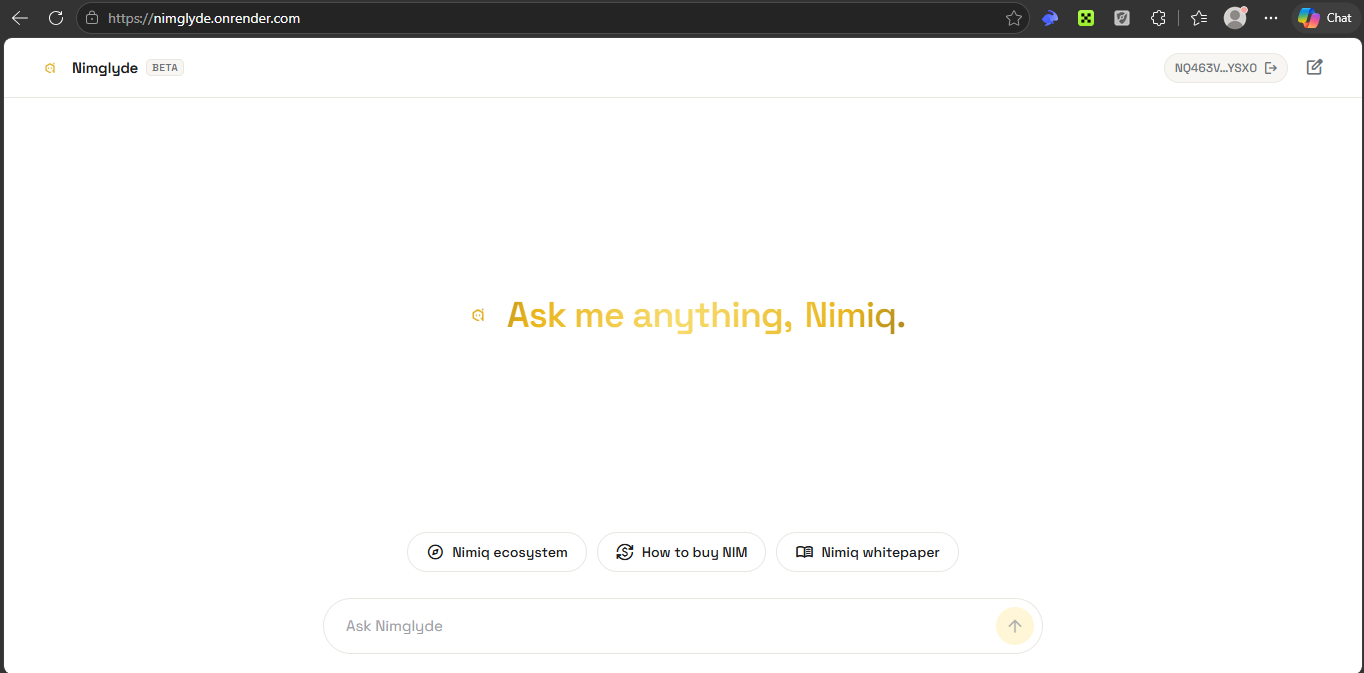Click the open book icon in Nimiq whitepaper
This screenshot has height=673, width=1364.
pyautogui.click(x=804, y=552)
